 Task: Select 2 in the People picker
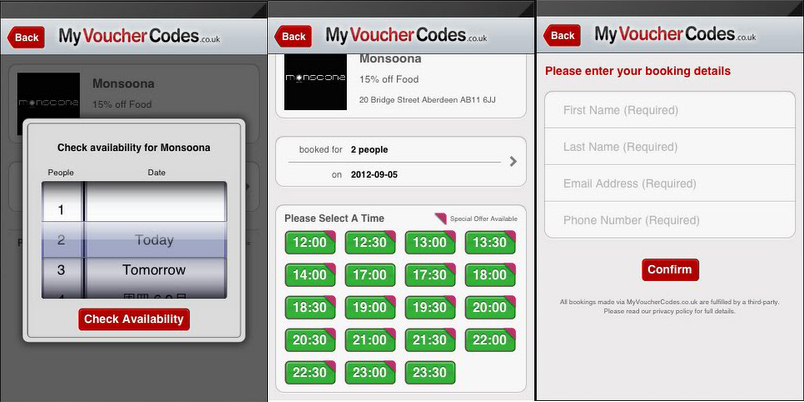(x=61, y=239)
